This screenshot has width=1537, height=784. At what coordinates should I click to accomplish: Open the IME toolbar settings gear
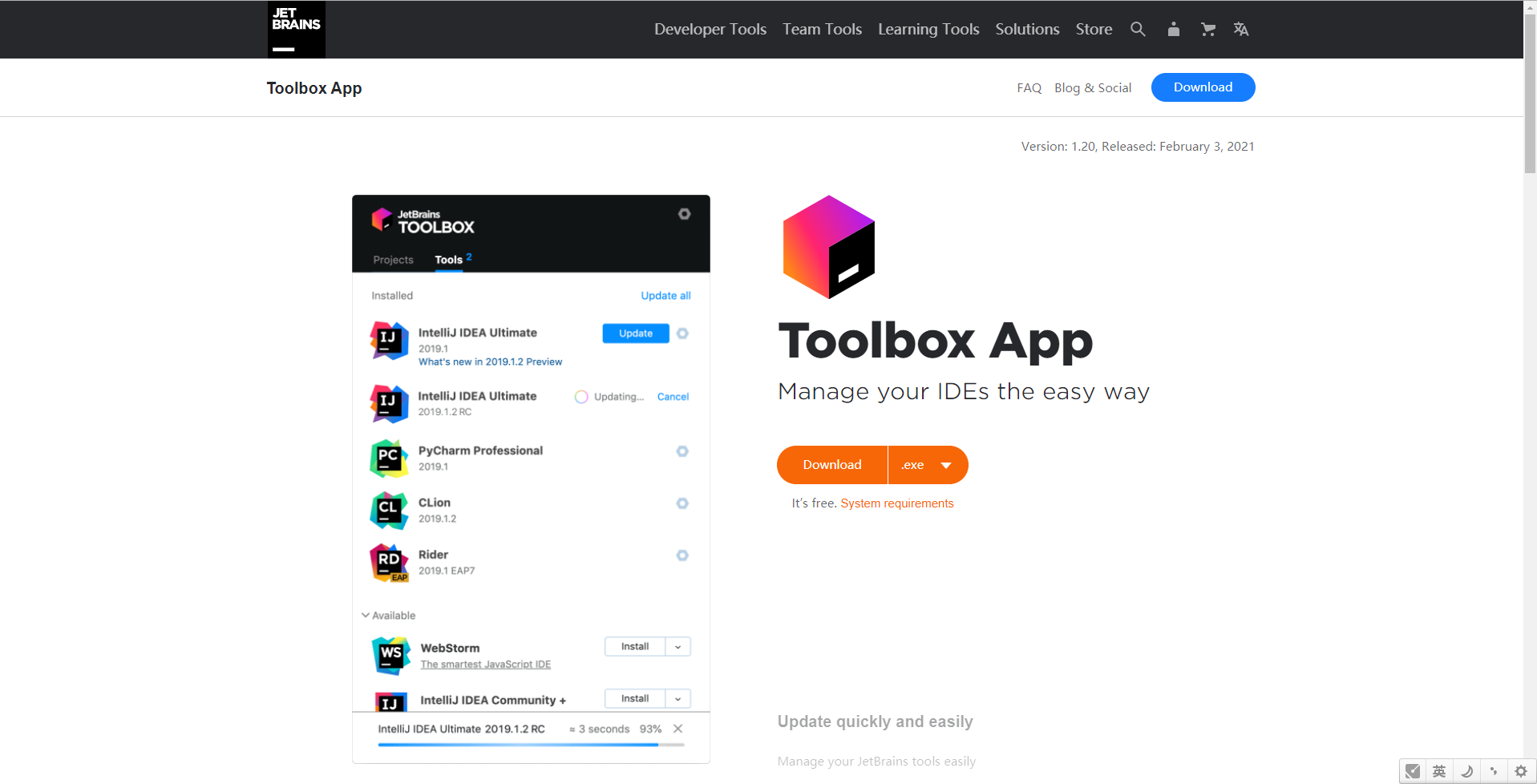coord(1521,771)
